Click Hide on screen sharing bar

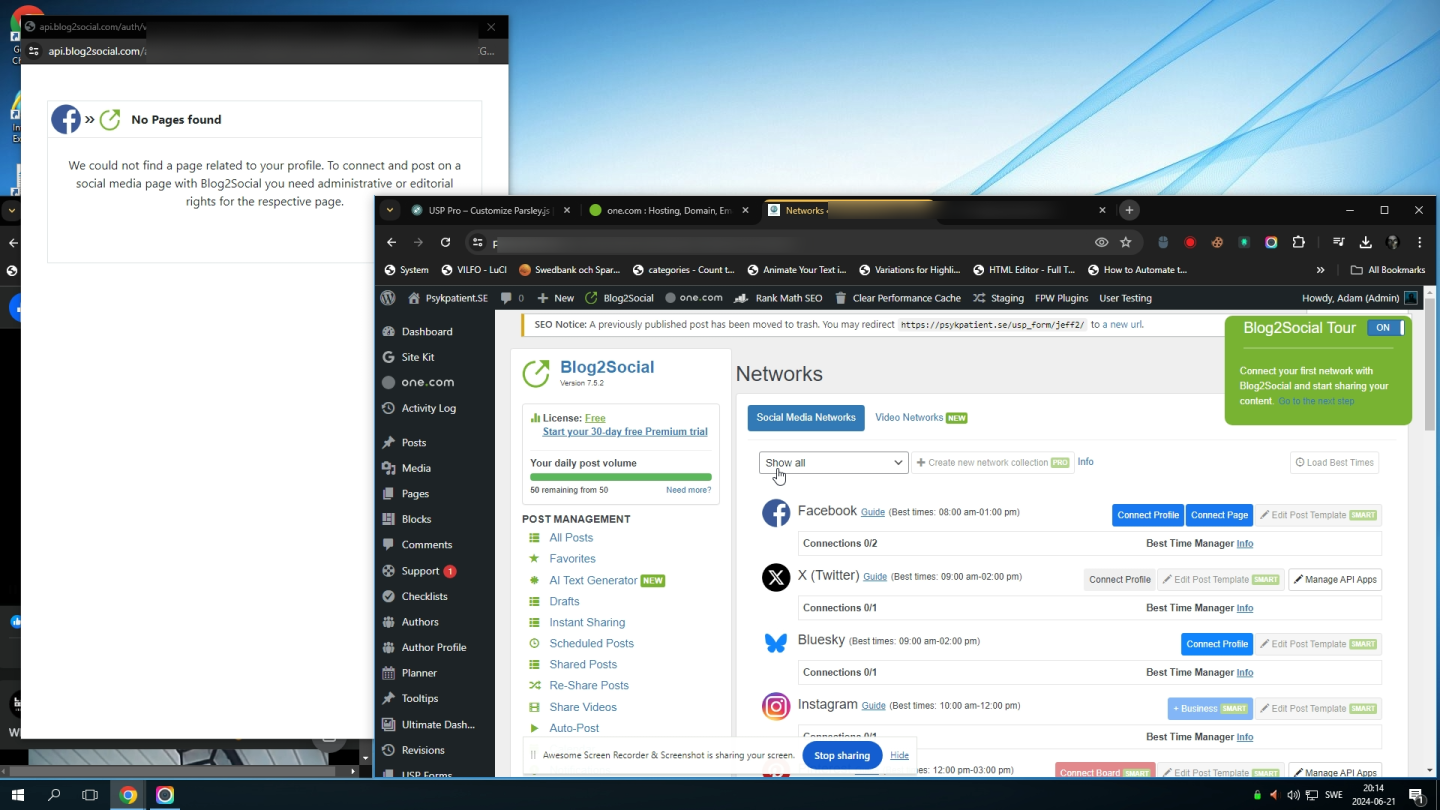[899, 756]
